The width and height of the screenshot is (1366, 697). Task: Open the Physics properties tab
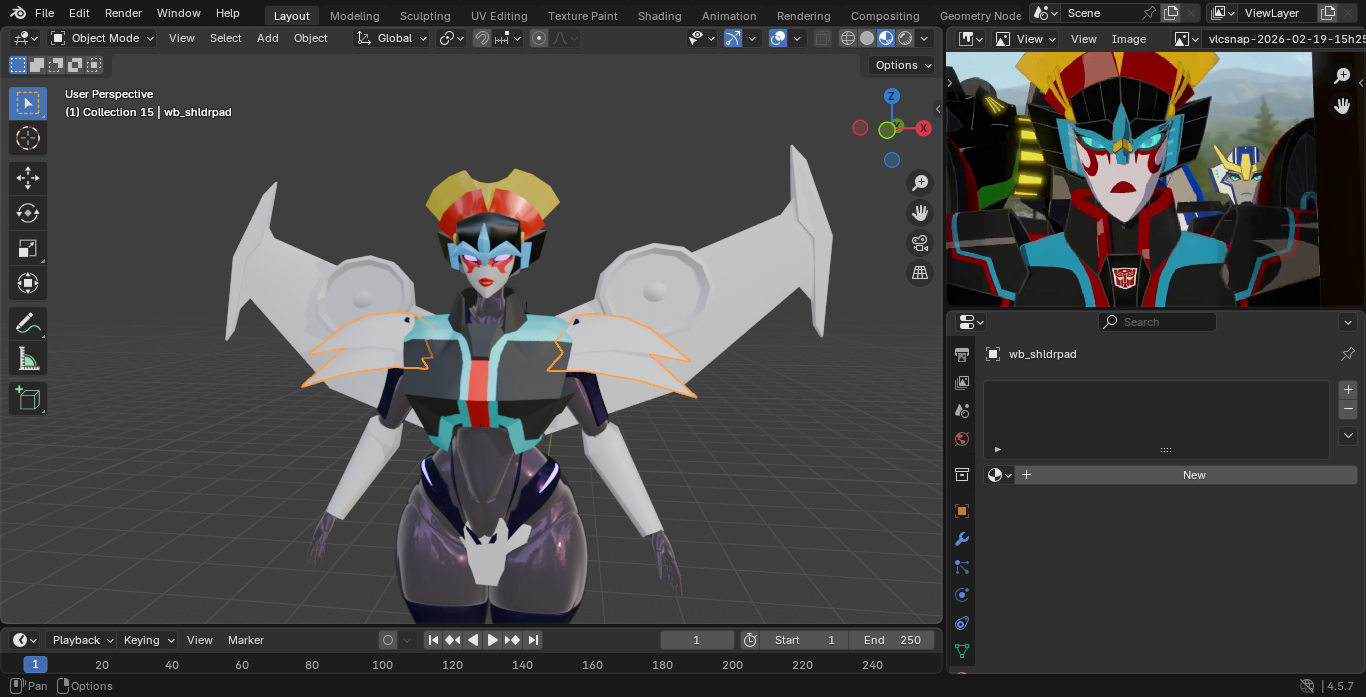tap(962, 595)
